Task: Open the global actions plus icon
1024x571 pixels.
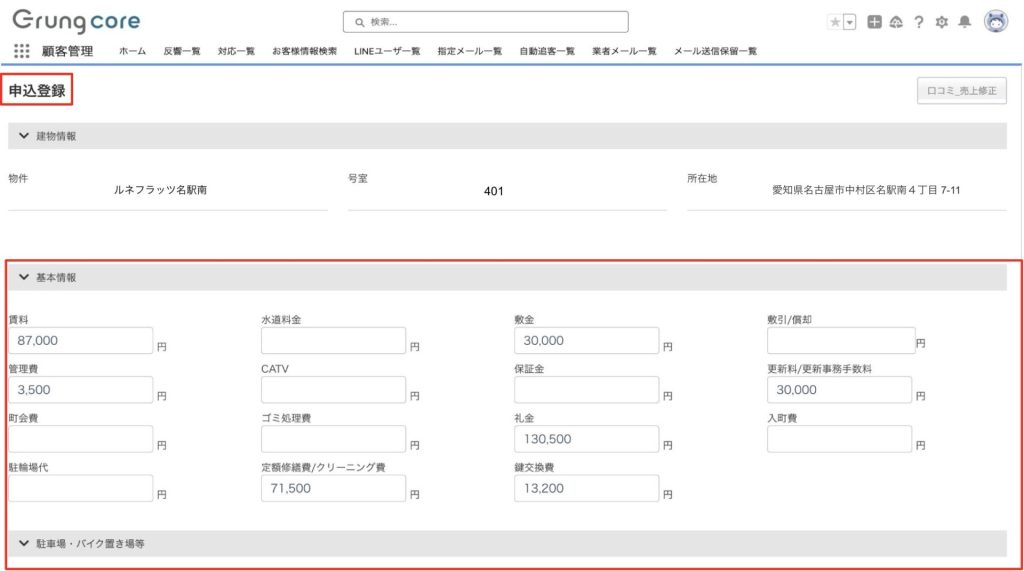Action: click(x=874, y=22)
